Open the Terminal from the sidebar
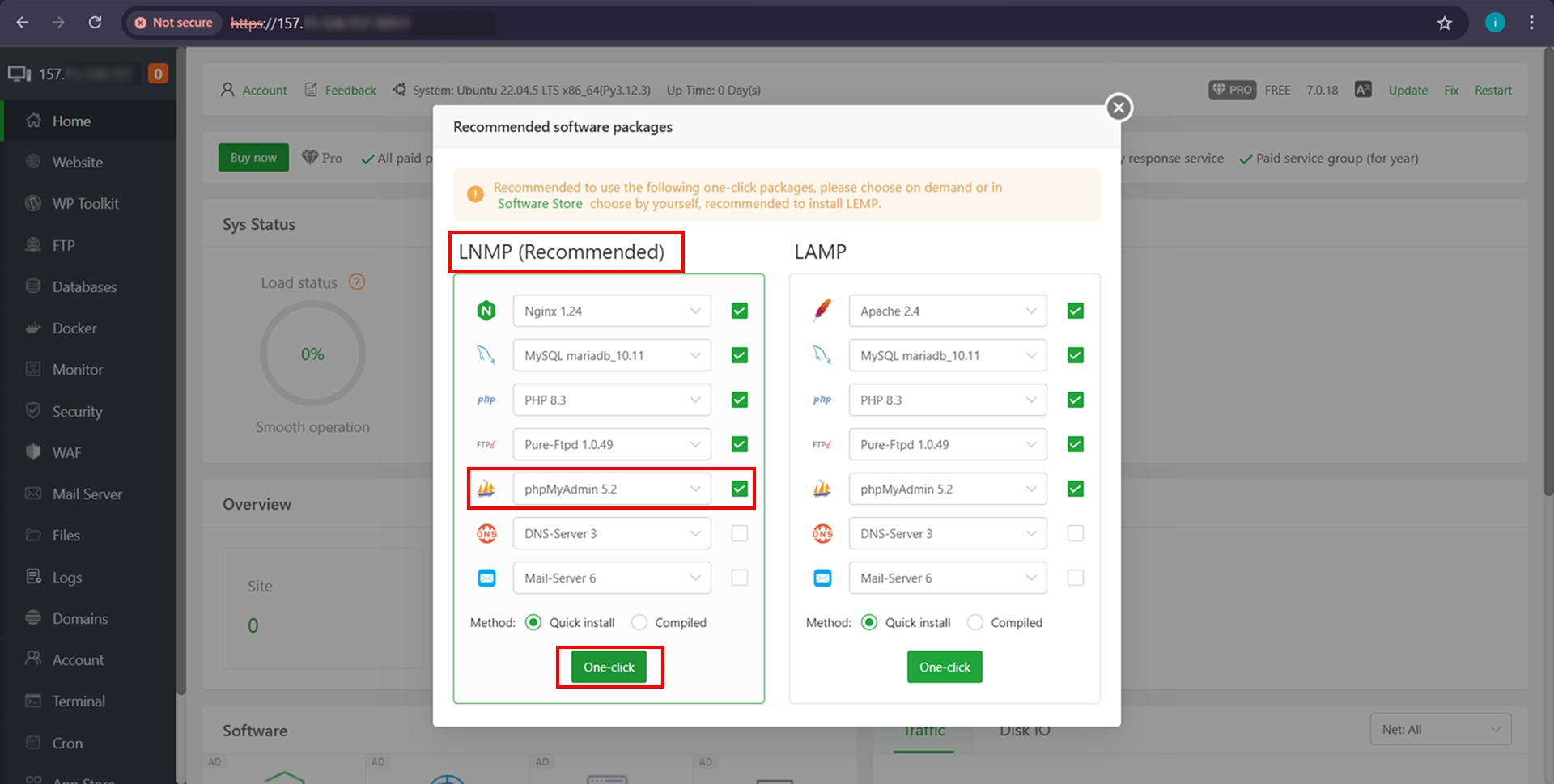This screenshot has height=784, width=1554. [x=79, y=701]
